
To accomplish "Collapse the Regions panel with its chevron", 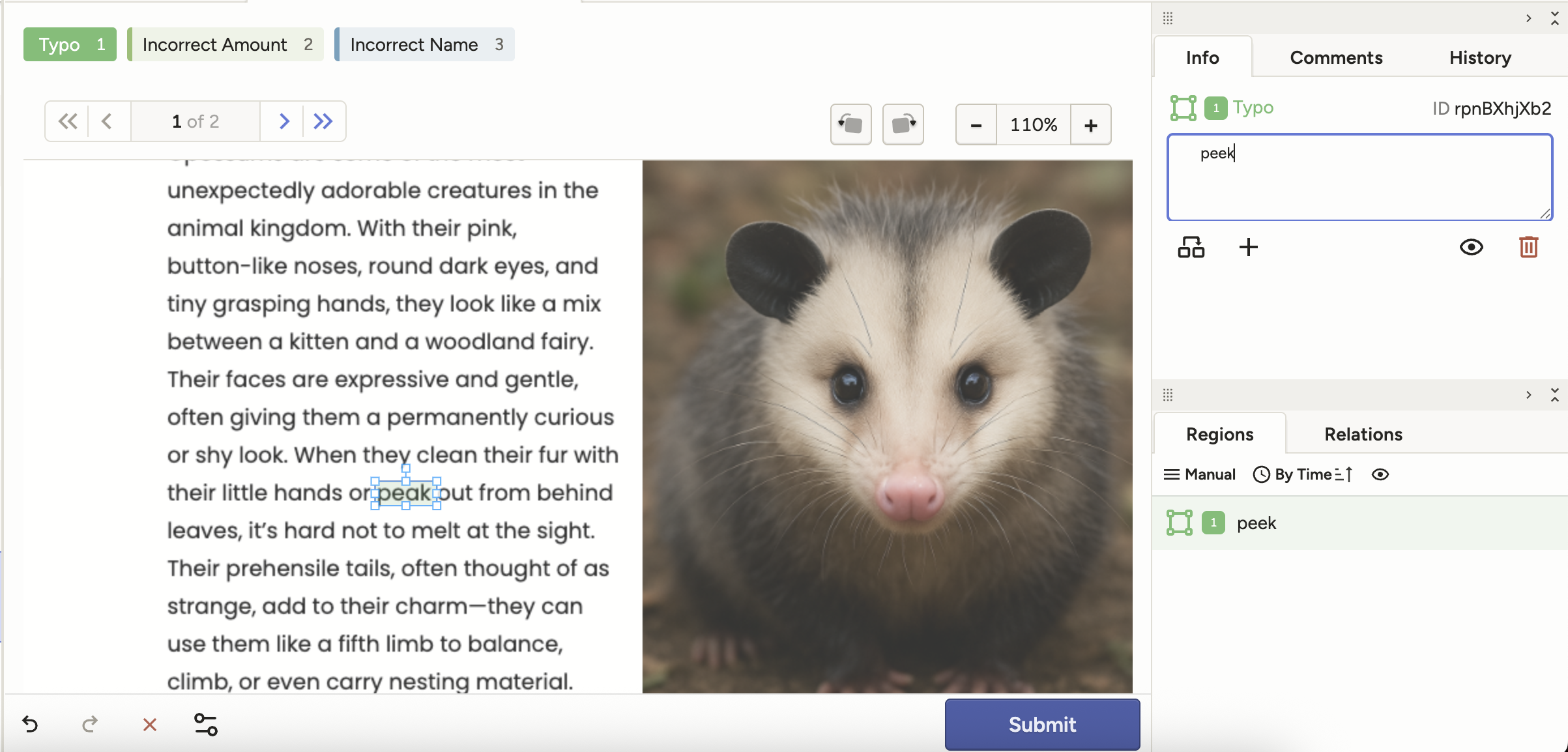I will coord(1556,395).
